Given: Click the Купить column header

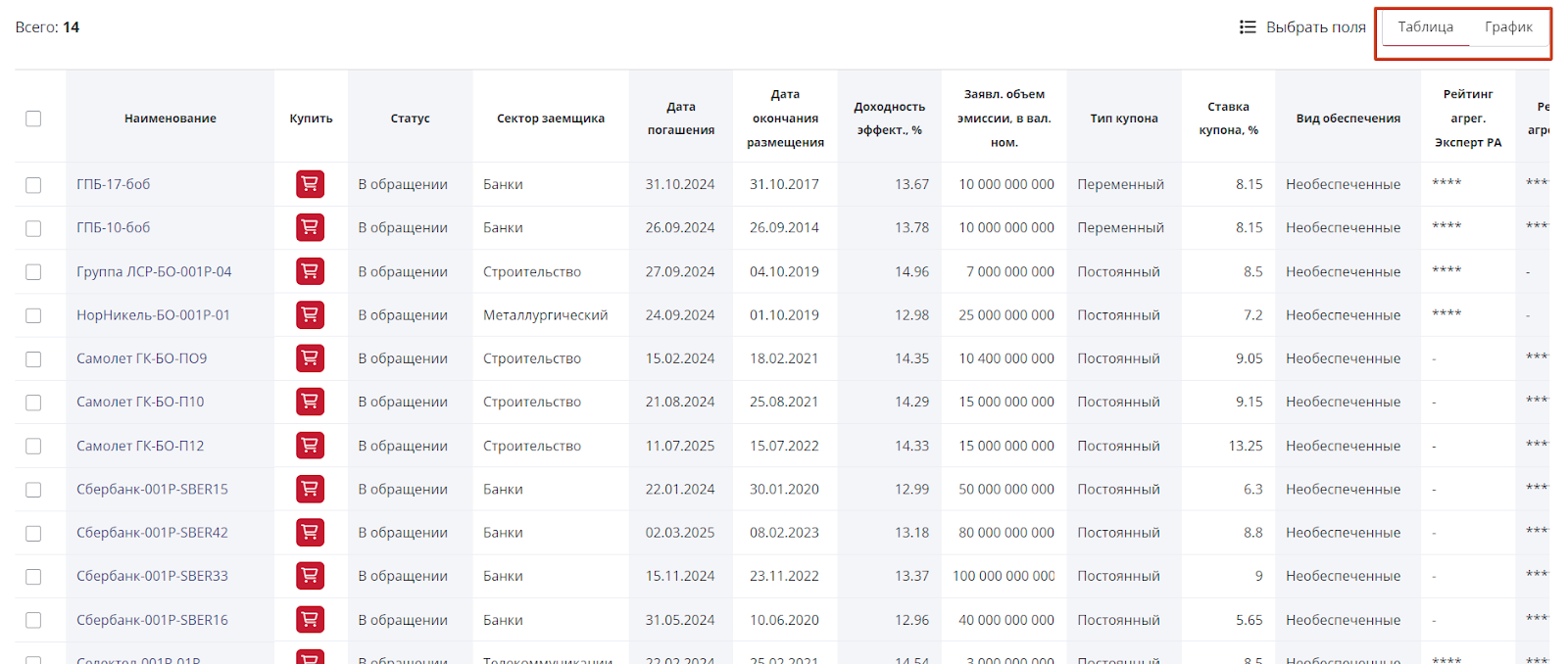Looking at the screenshot, I should 311,119.
